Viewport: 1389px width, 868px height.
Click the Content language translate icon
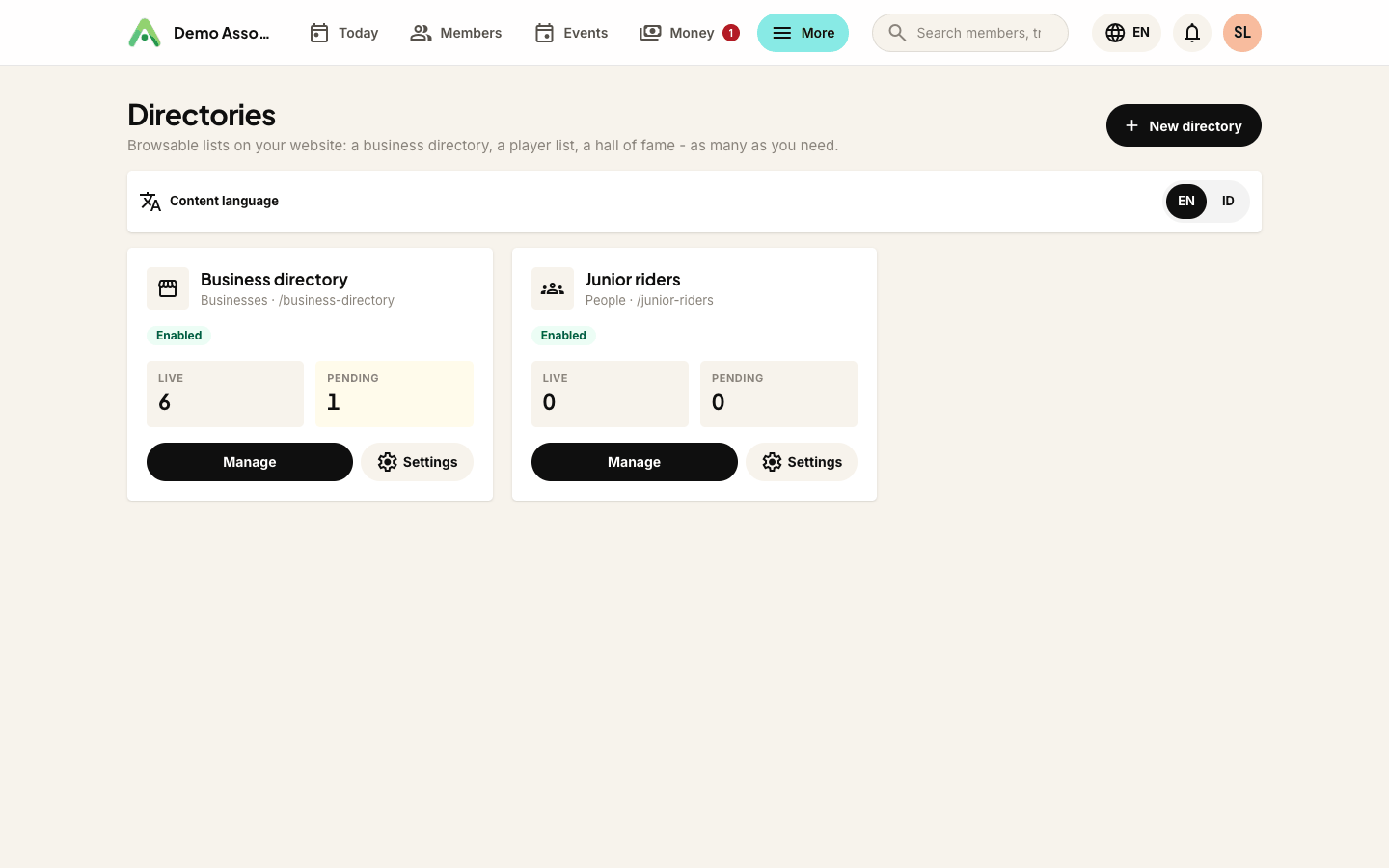150,202
